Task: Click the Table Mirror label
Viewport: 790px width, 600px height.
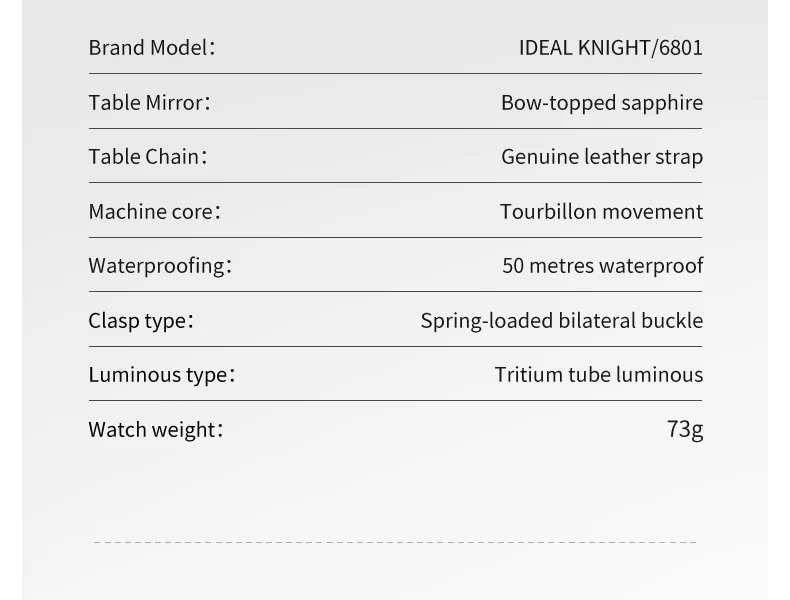Action: click(150, 103)
